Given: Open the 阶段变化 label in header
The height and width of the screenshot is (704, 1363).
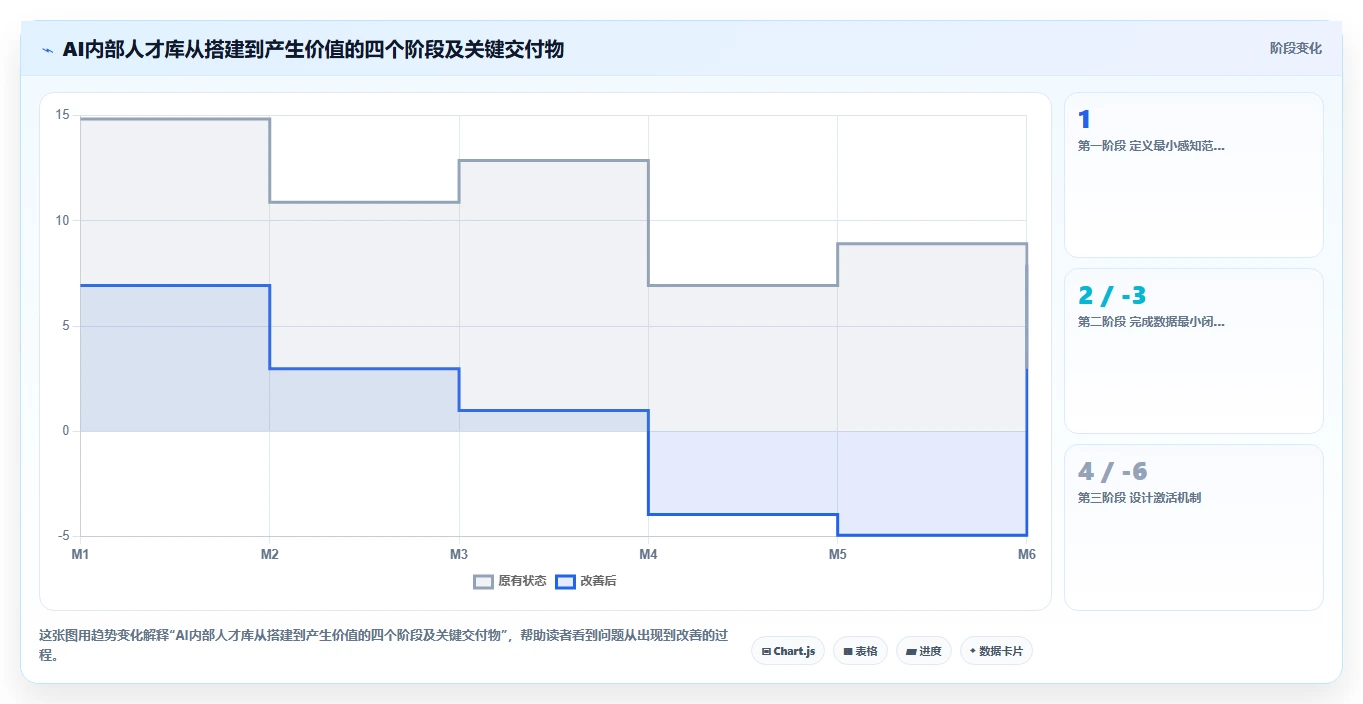Looking at the screenshot, I should (x=1296, y=48).
